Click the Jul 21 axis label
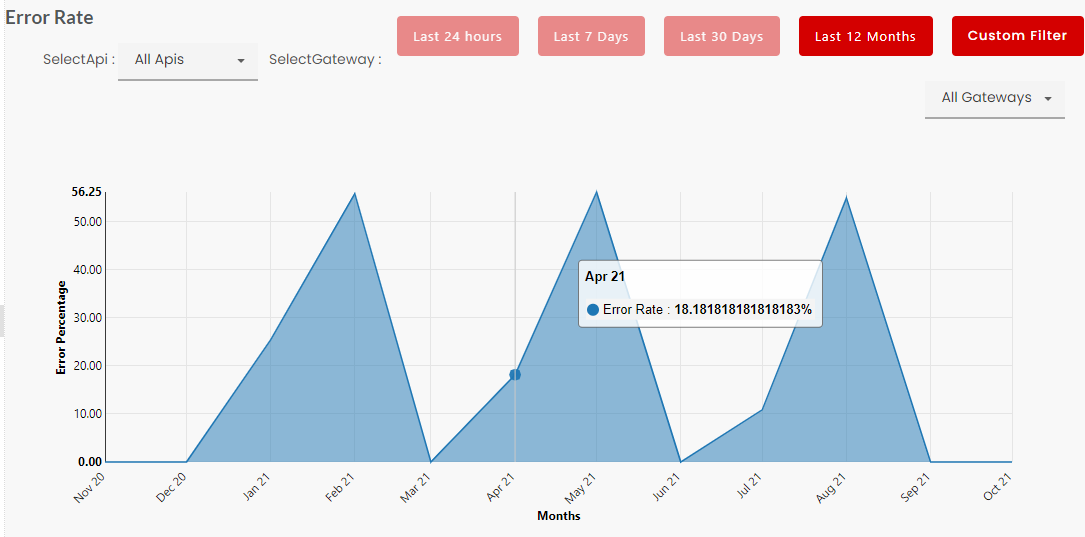This screenshot has height=537, width=1085. click(749, 488)
